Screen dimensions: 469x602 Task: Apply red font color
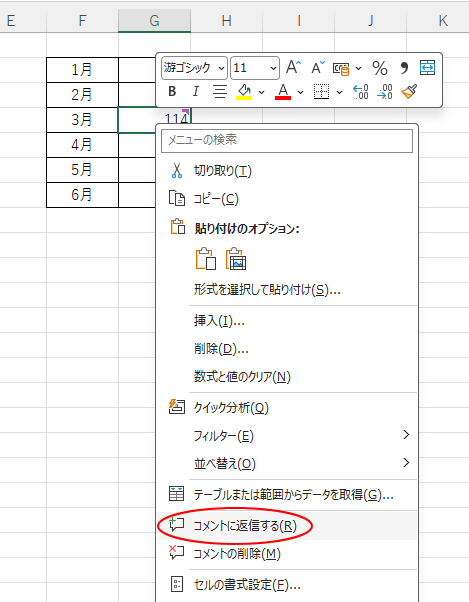283,92
